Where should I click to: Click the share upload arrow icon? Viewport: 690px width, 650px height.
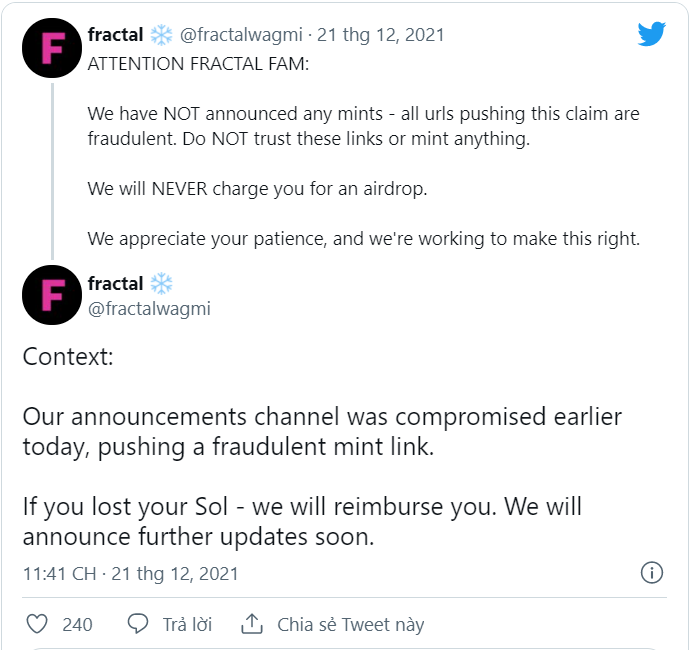coord(253,624)
